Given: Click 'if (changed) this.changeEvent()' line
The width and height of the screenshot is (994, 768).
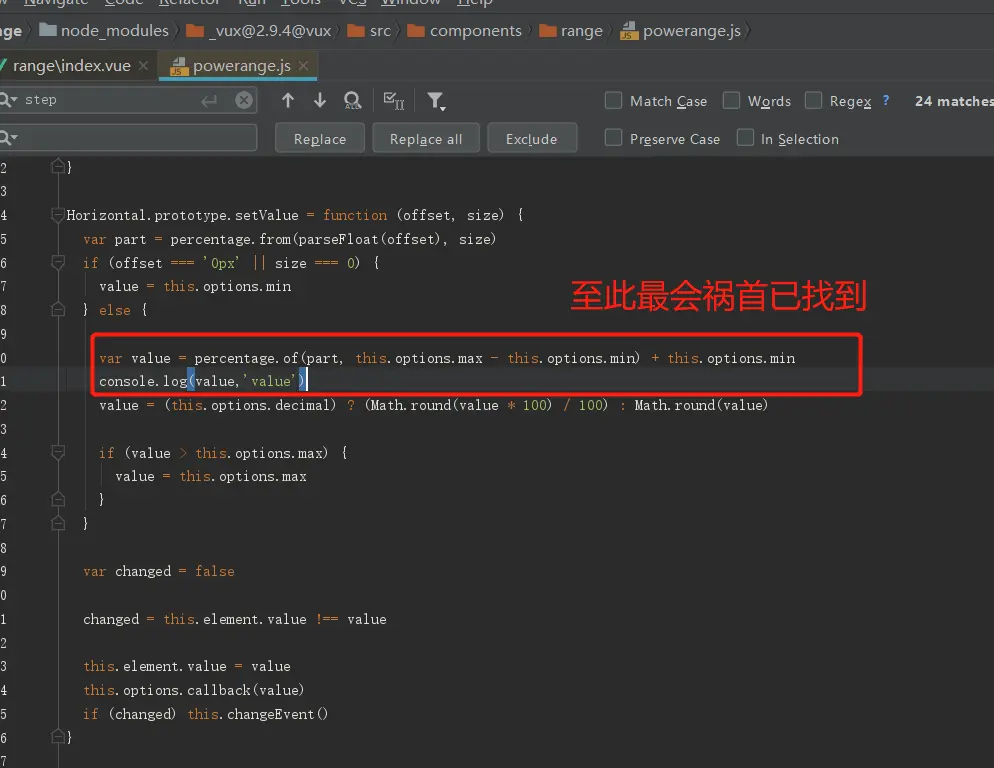Looking at the screenshot, I should click(x=205, y=714).
